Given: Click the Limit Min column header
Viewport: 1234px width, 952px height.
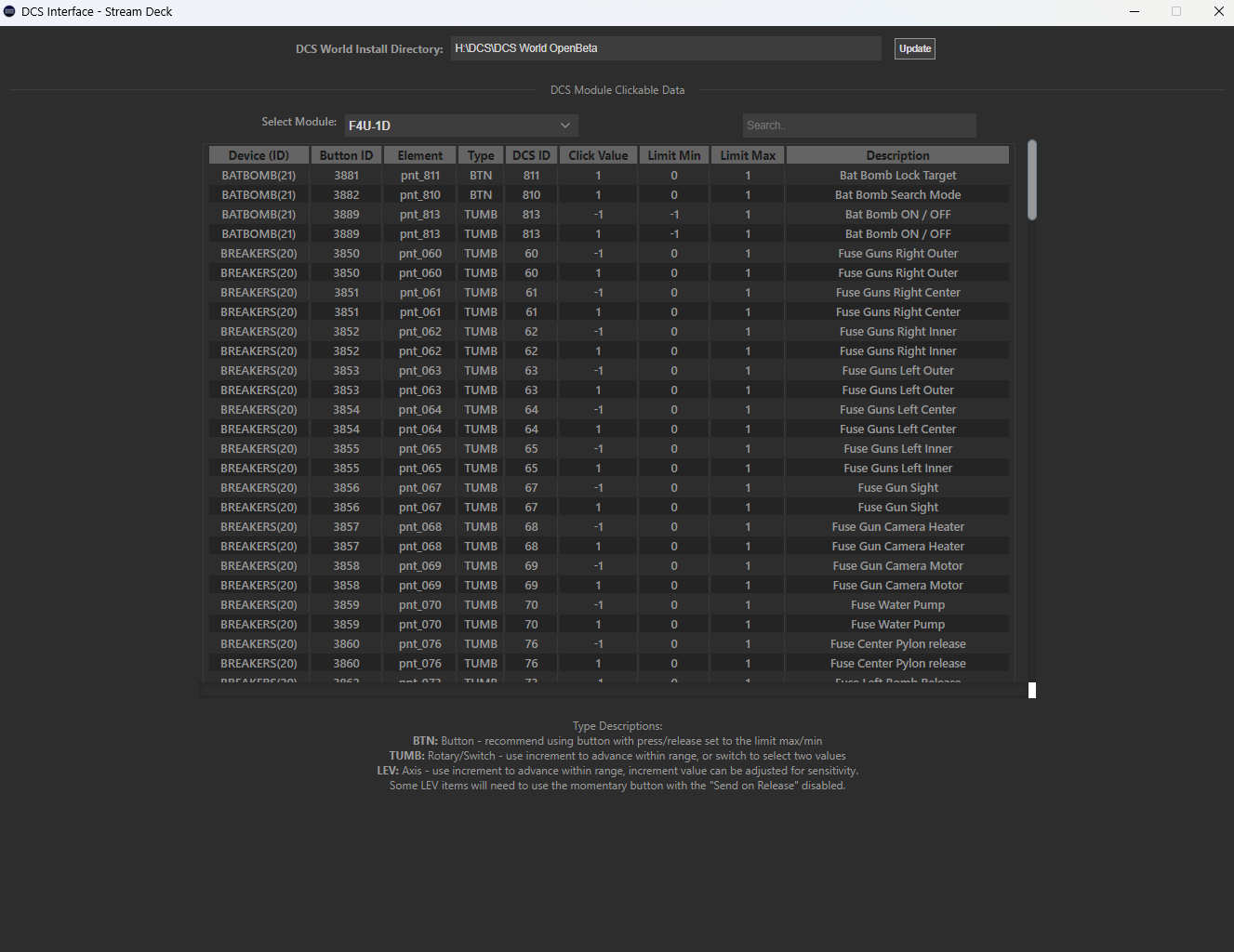Looking at the screenshot, I should (674, 155).
